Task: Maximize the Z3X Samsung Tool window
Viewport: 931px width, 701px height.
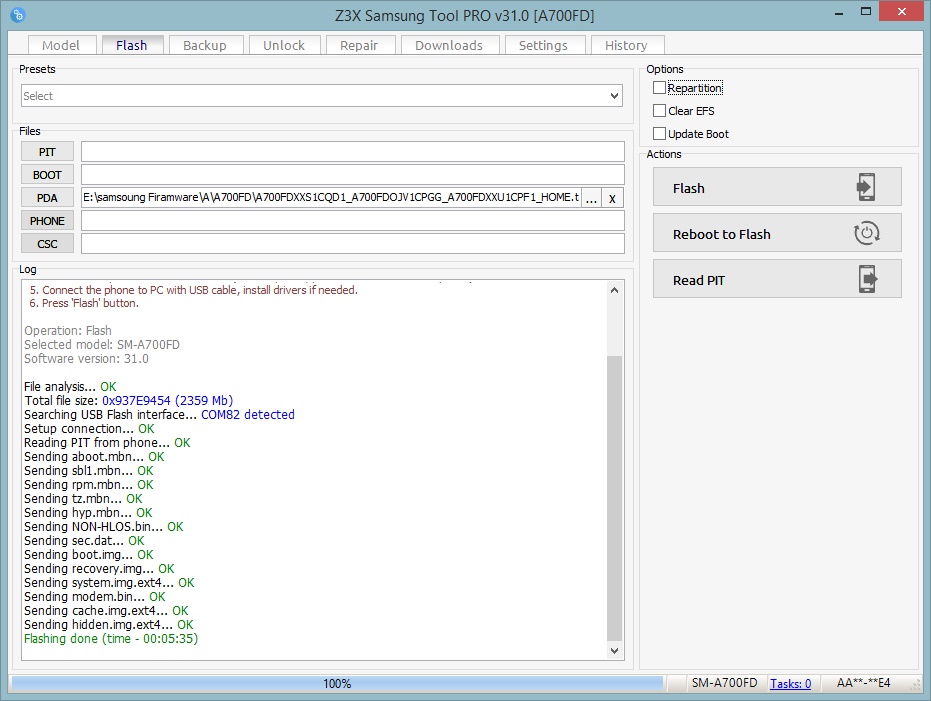Action: coord(866,12)
